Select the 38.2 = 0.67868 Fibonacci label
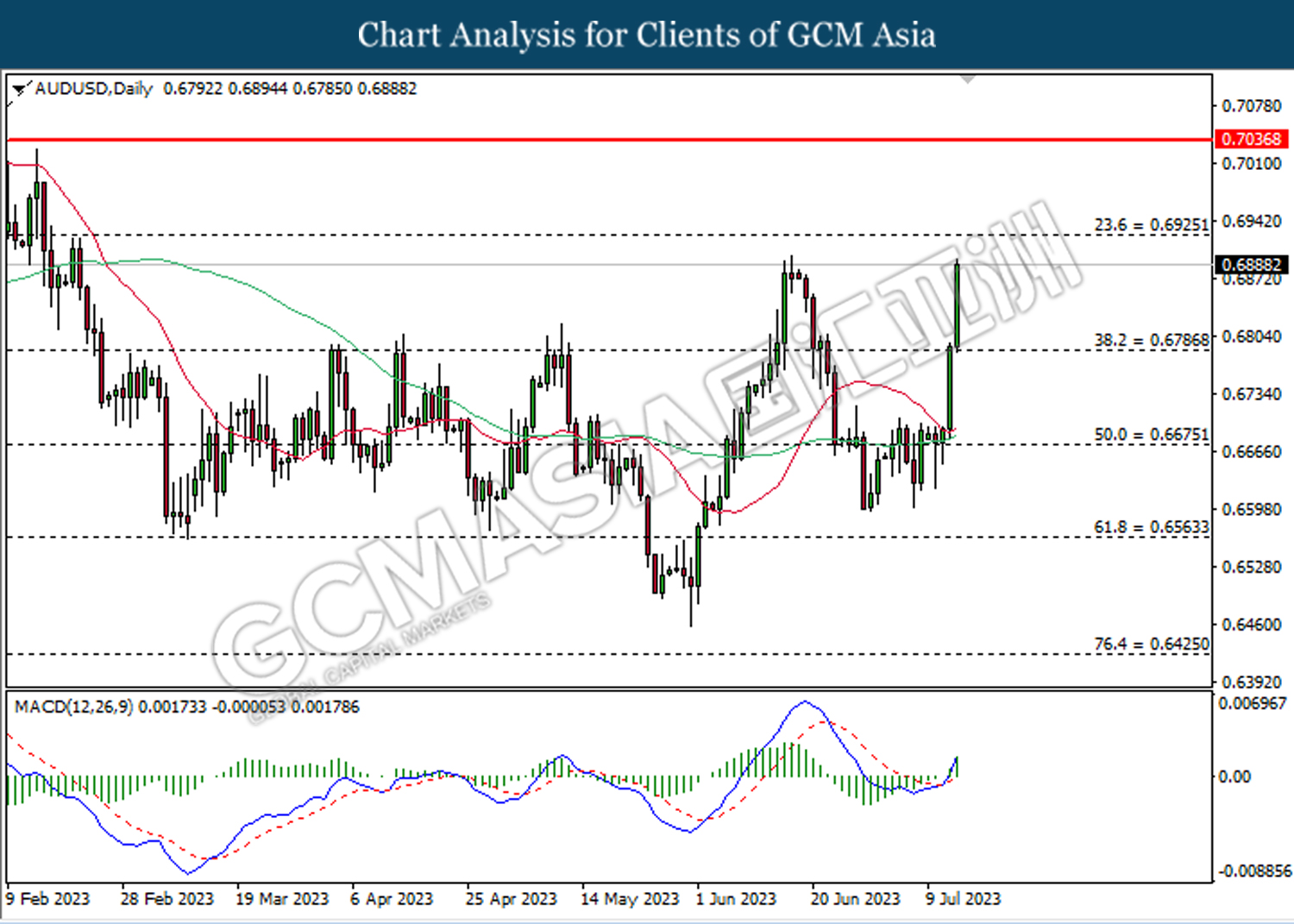The height and width of the screenshot is (924, 1294). click(x=1152, y=340)
